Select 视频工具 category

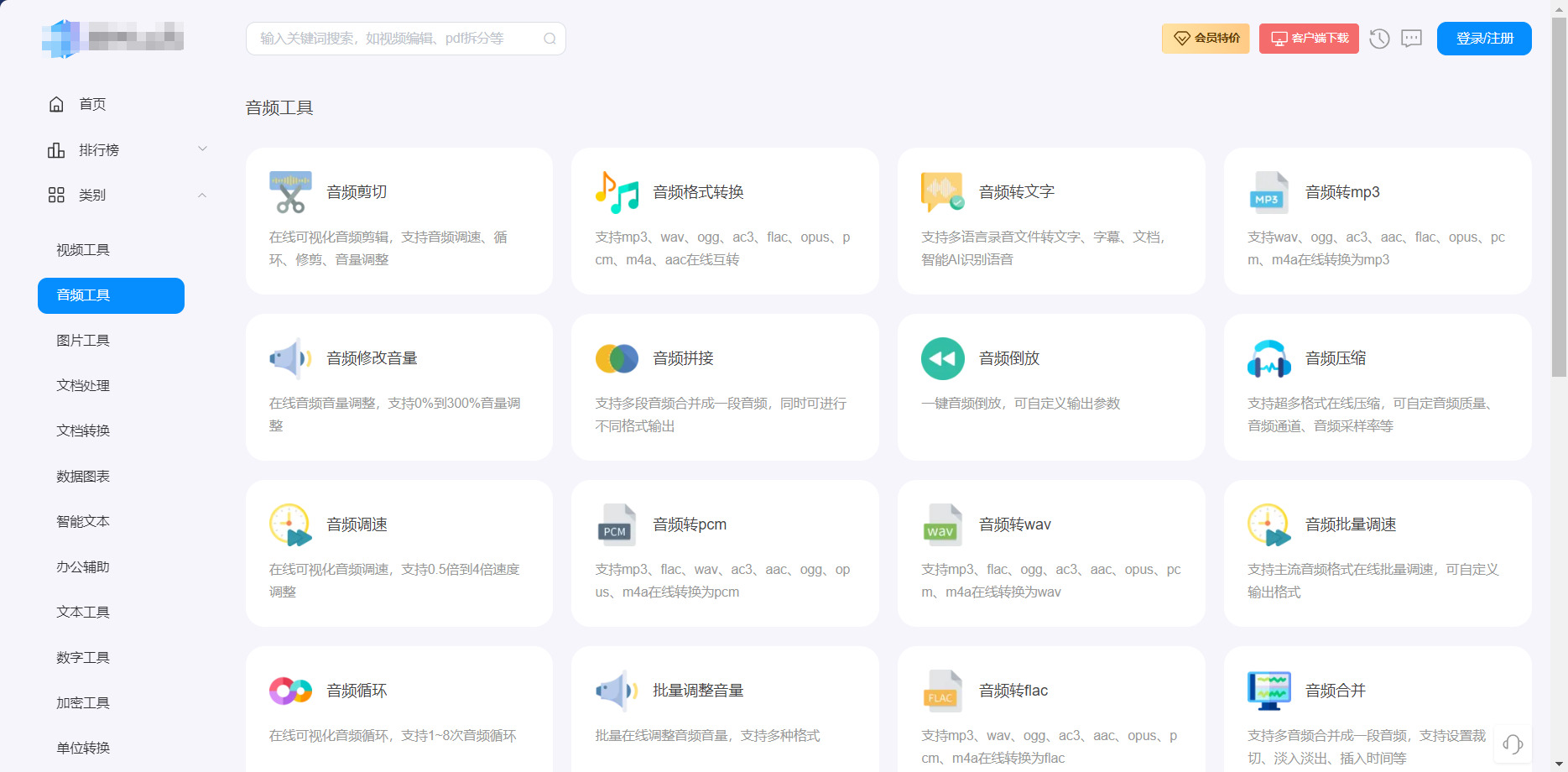click(83, 250)
